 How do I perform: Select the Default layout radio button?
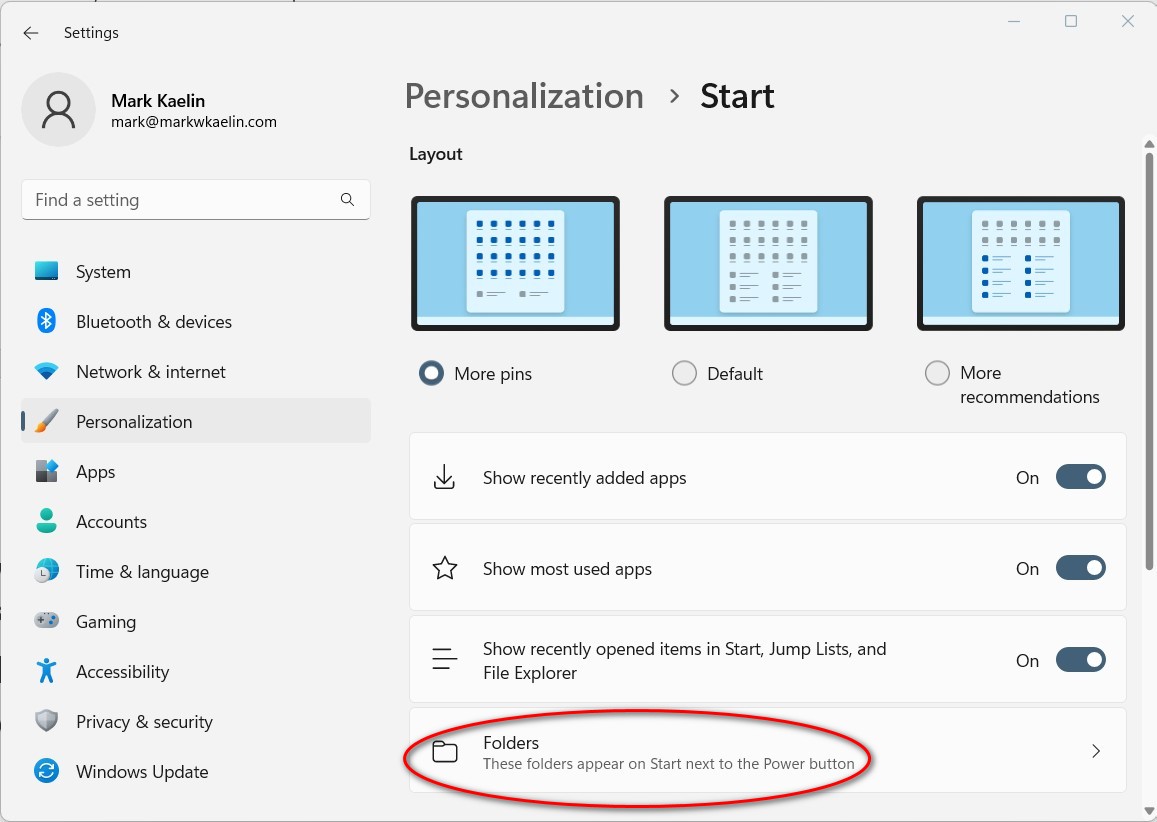click(684, 372)
